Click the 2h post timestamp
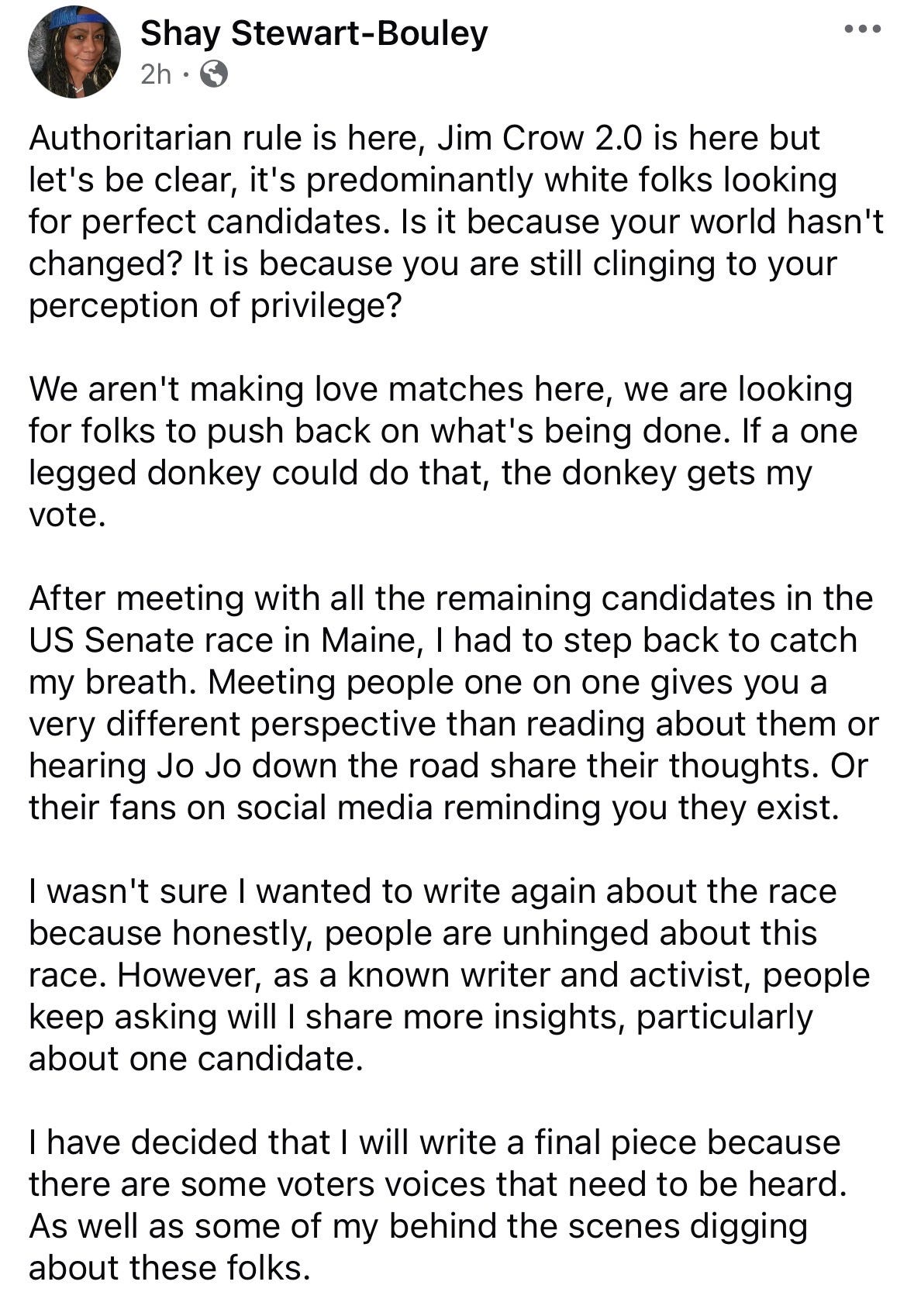This screenshot has width=914, height=1316. coord(156,74)
